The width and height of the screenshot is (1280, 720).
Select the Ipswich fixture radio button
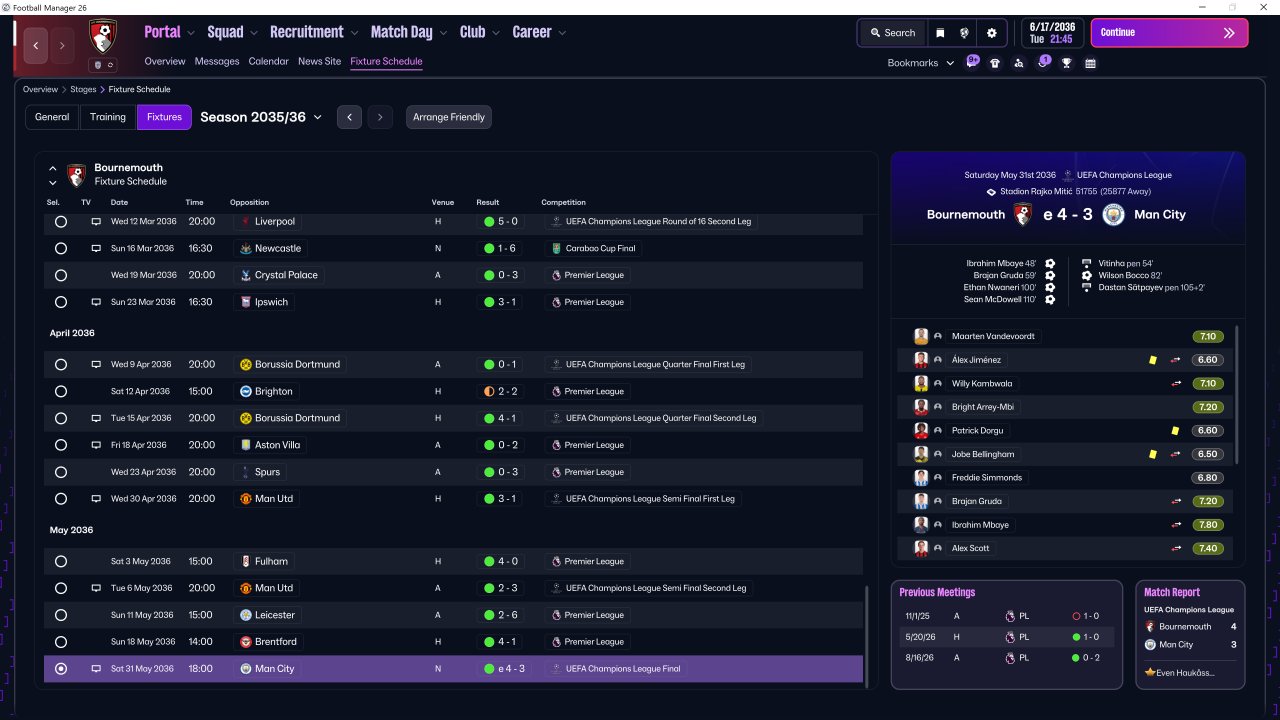pyautogui.click(x=61, y=302)
